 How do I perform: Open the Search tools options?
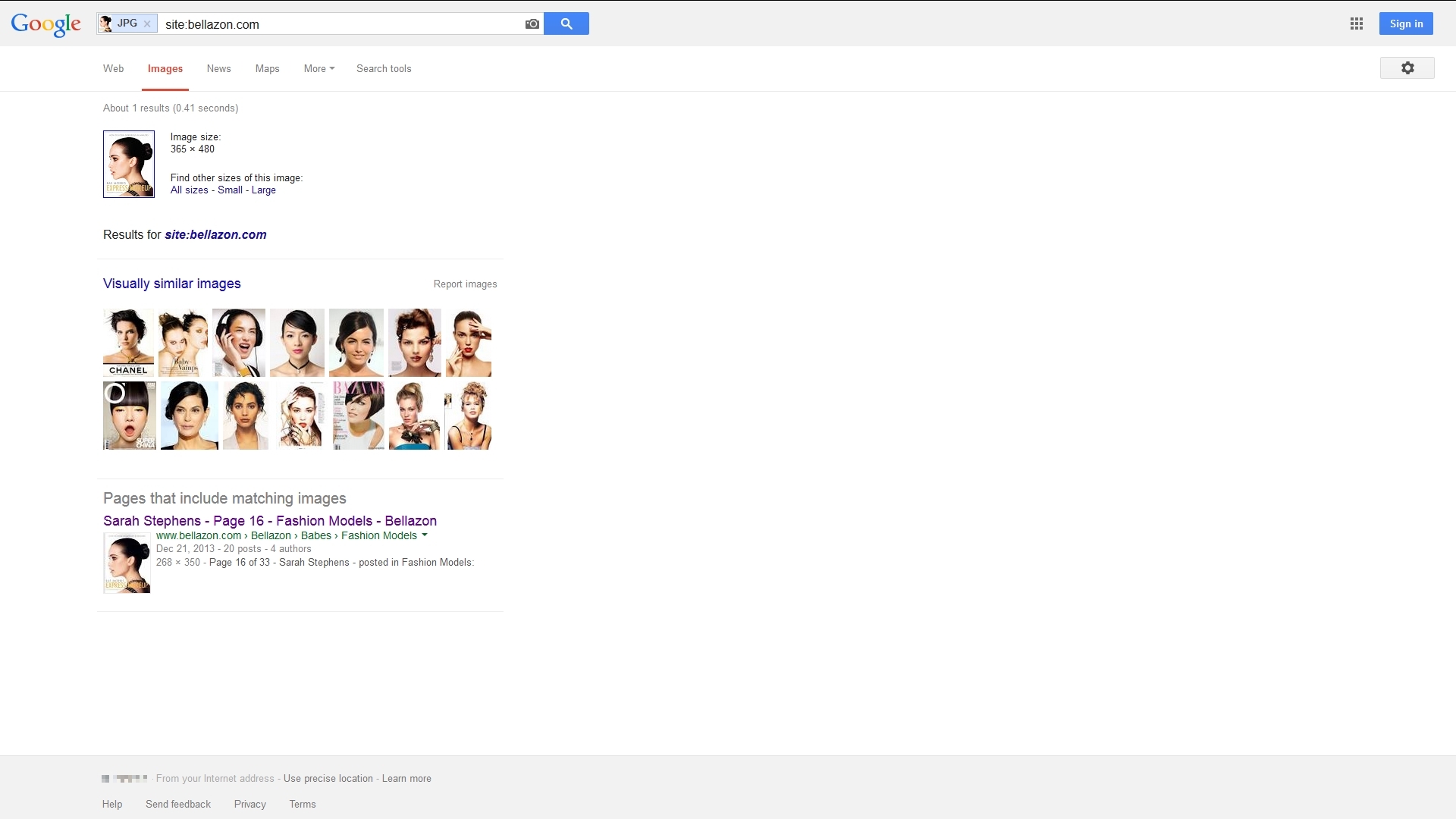[x=384, y=69]
